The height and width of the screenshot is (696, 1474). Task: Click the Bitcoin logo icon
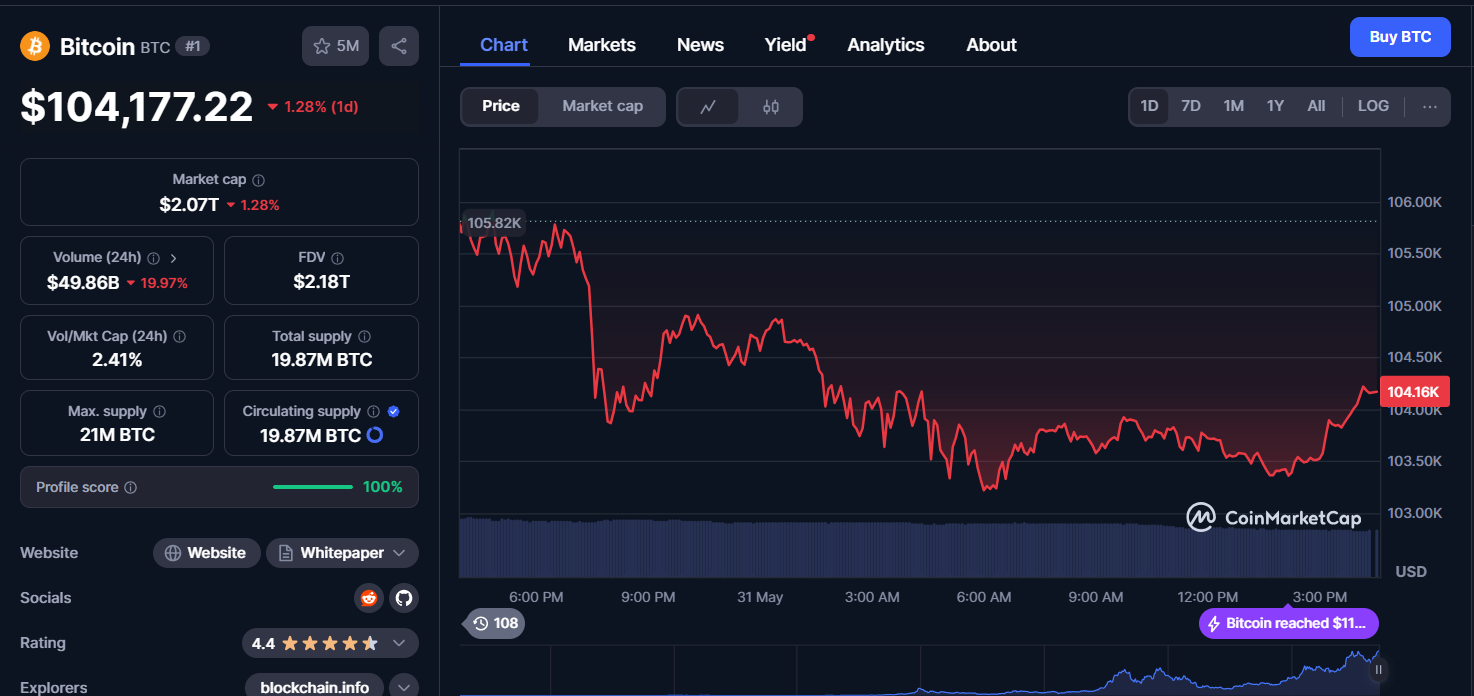(35, 46)
